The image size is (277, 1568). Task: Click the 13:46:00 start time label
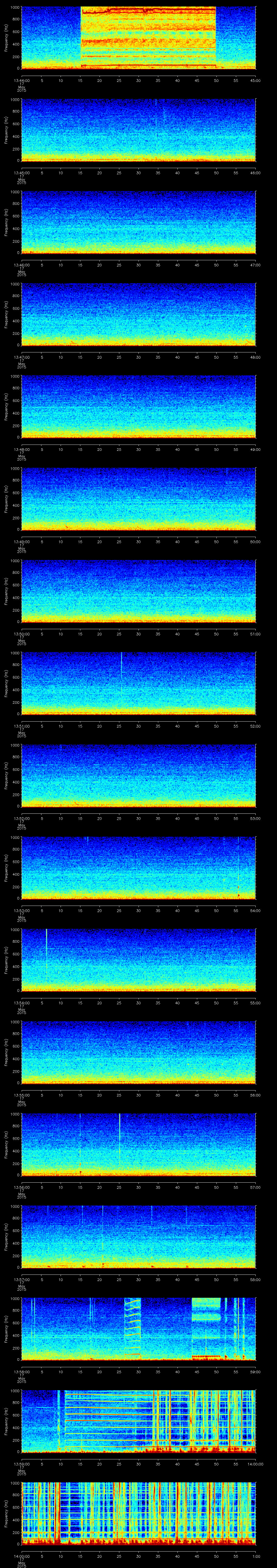[x=21, y=265]
